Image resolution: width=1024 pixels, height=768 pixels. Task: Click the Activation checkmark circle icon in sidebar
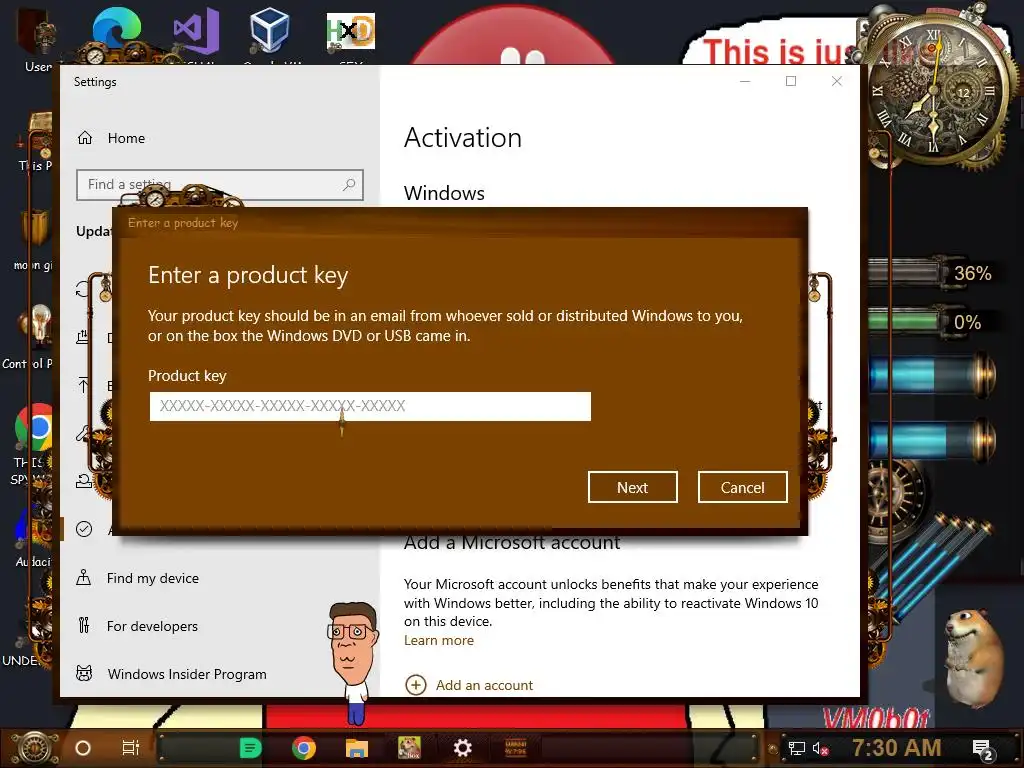[84, 529]
